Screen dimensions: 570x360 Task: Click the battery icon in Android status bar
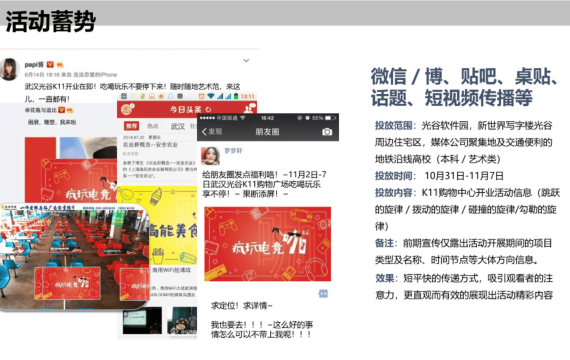(236, 96)
